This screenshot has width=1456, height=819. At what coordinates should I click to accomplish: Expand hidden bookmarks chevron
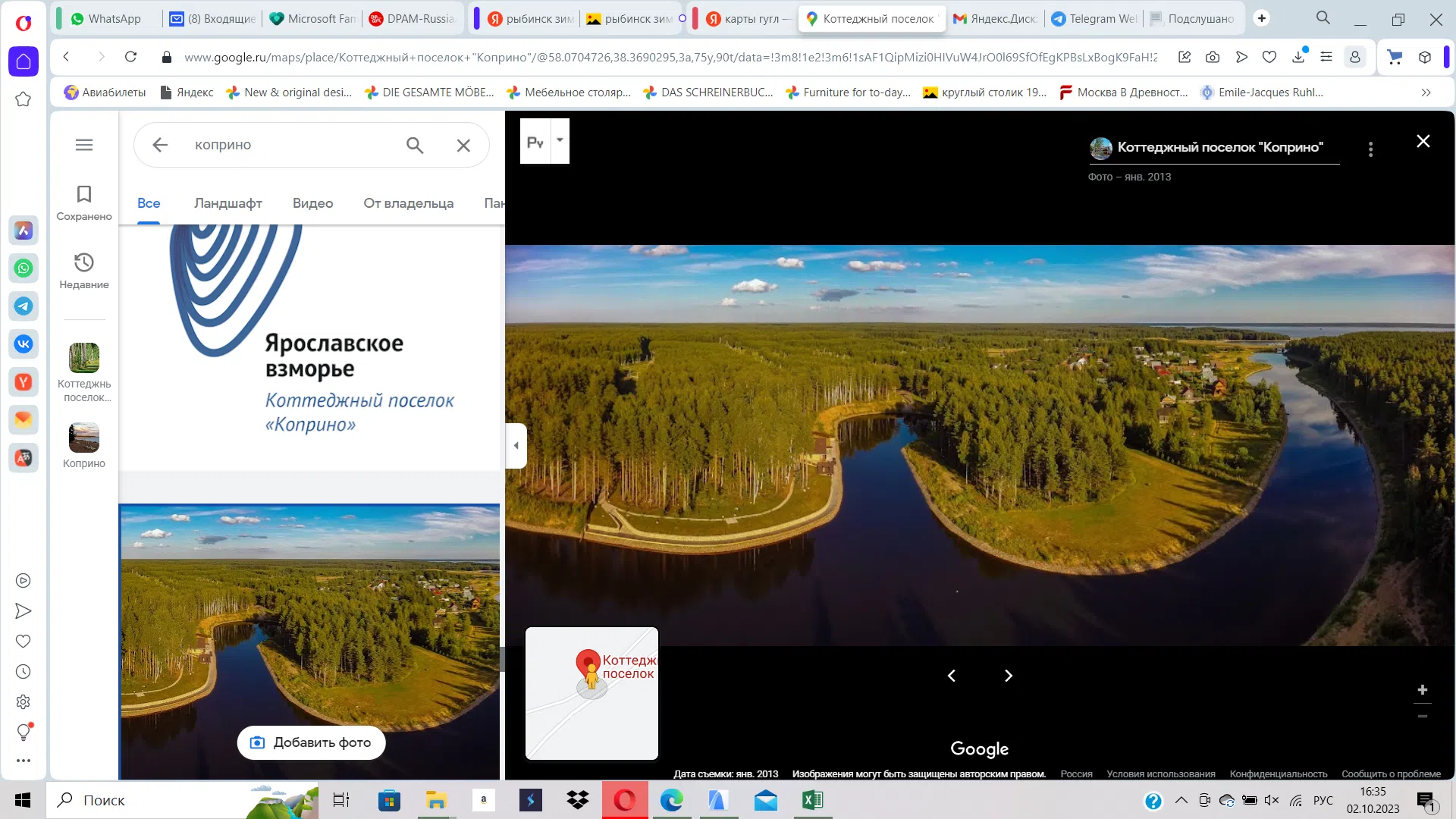tap(1426, 93)
